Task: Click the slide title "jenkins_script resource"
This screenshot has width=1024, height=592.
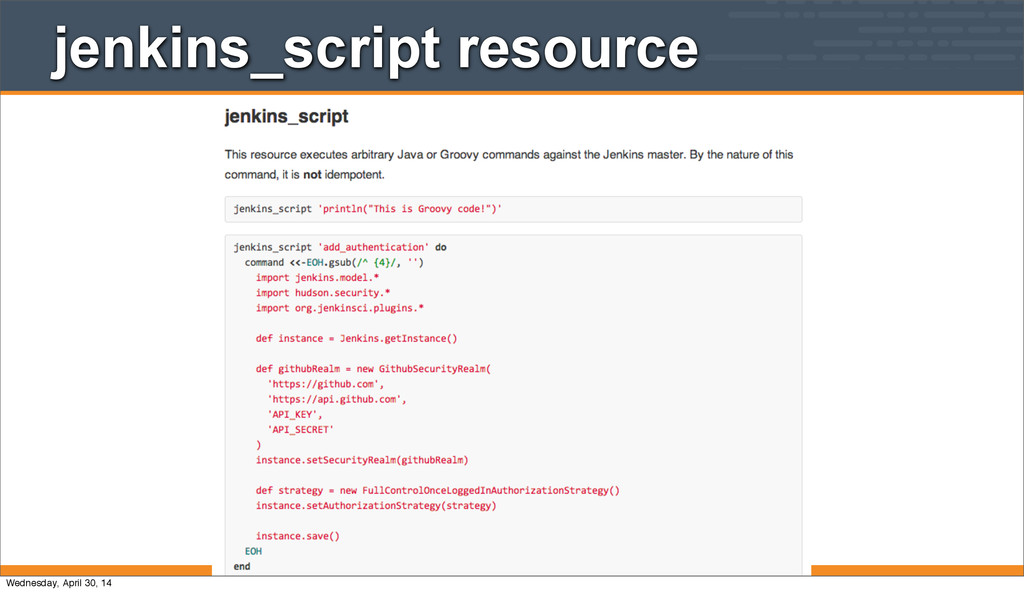Action: click(375, 48)
